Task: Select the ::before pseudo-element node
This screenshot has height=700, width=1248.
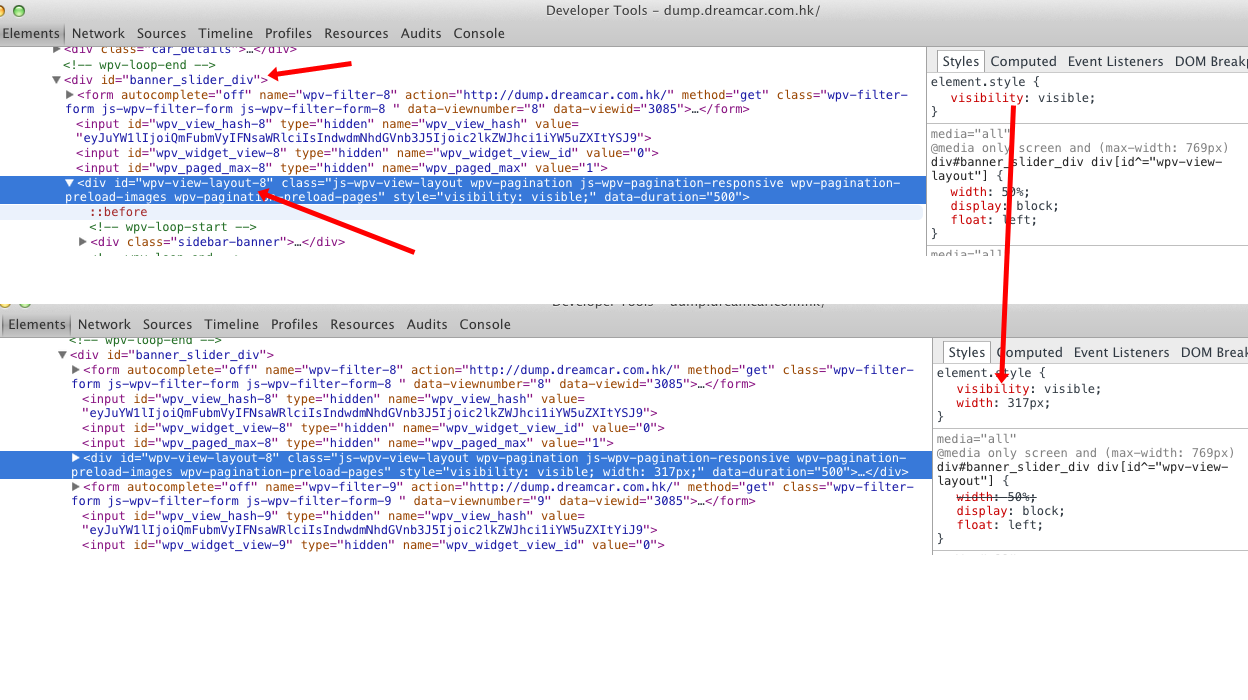Action: point(118,212)
